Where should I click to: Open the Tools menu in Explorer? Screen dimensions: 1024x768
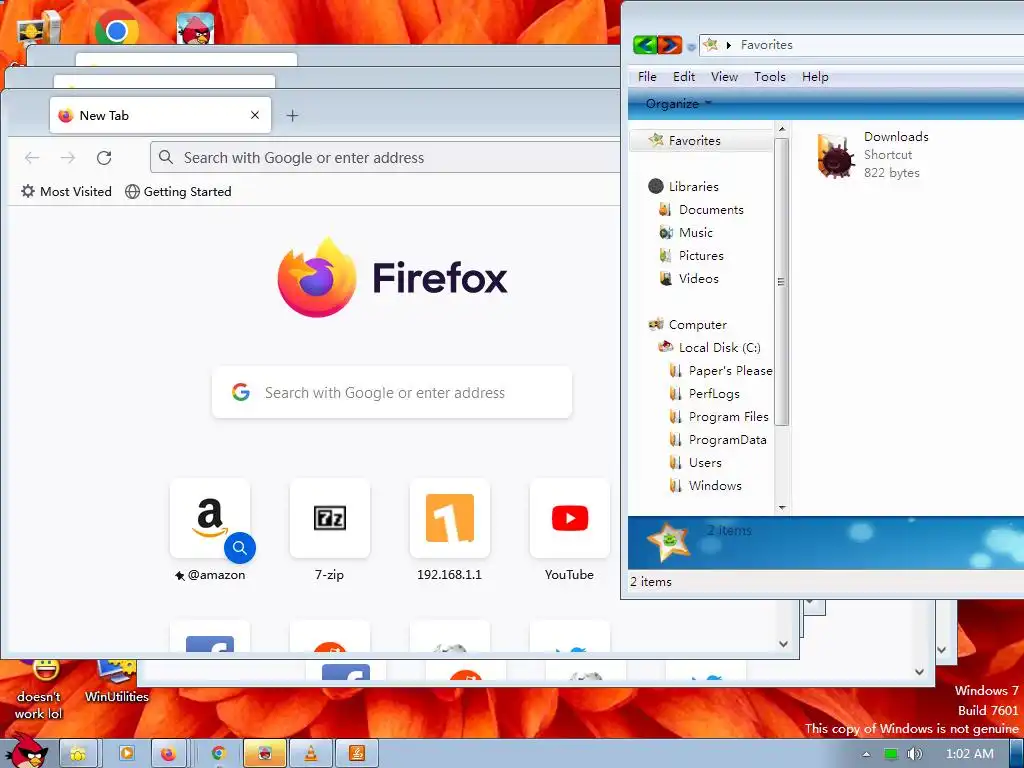point(770,76)
